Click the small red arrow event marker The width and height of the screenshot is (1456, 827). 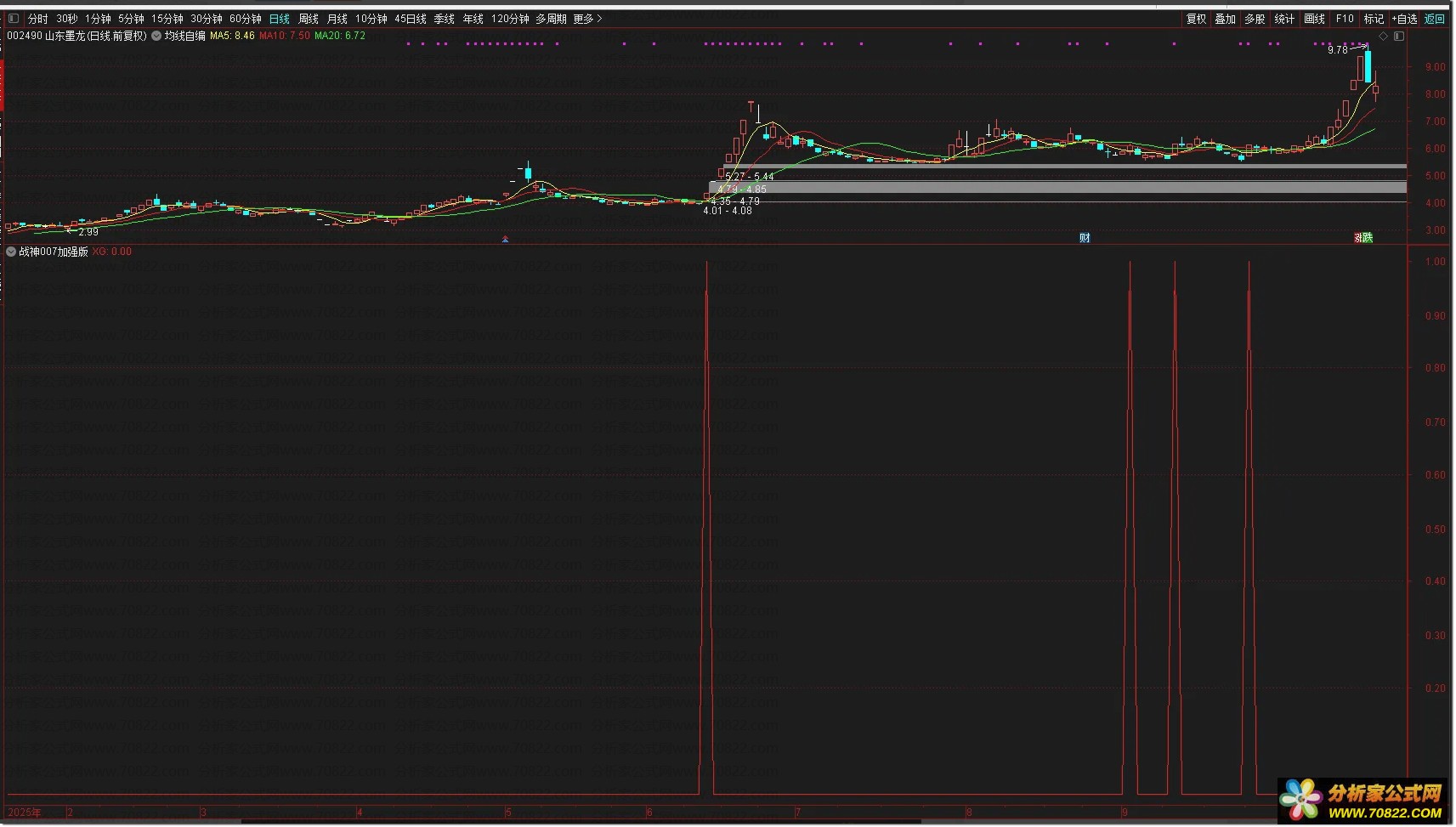(506, 240)
